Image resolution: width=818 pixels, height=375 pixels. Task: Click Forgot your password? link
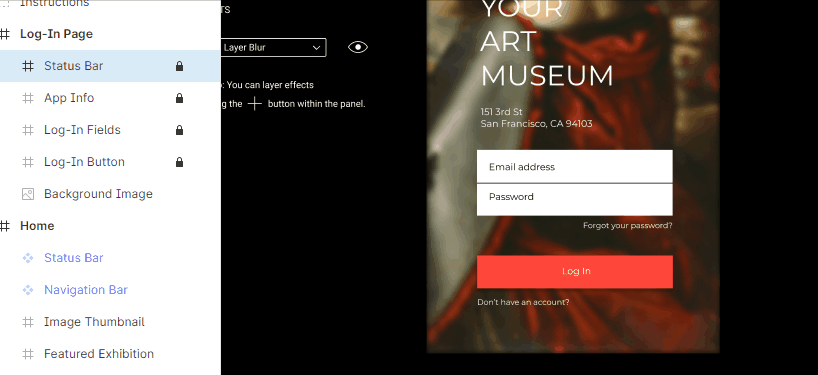(628, 226)
